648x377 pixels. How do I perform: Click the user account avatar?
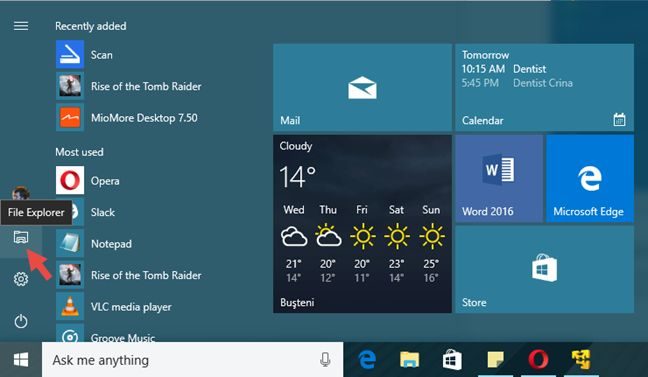pos(21,193)
